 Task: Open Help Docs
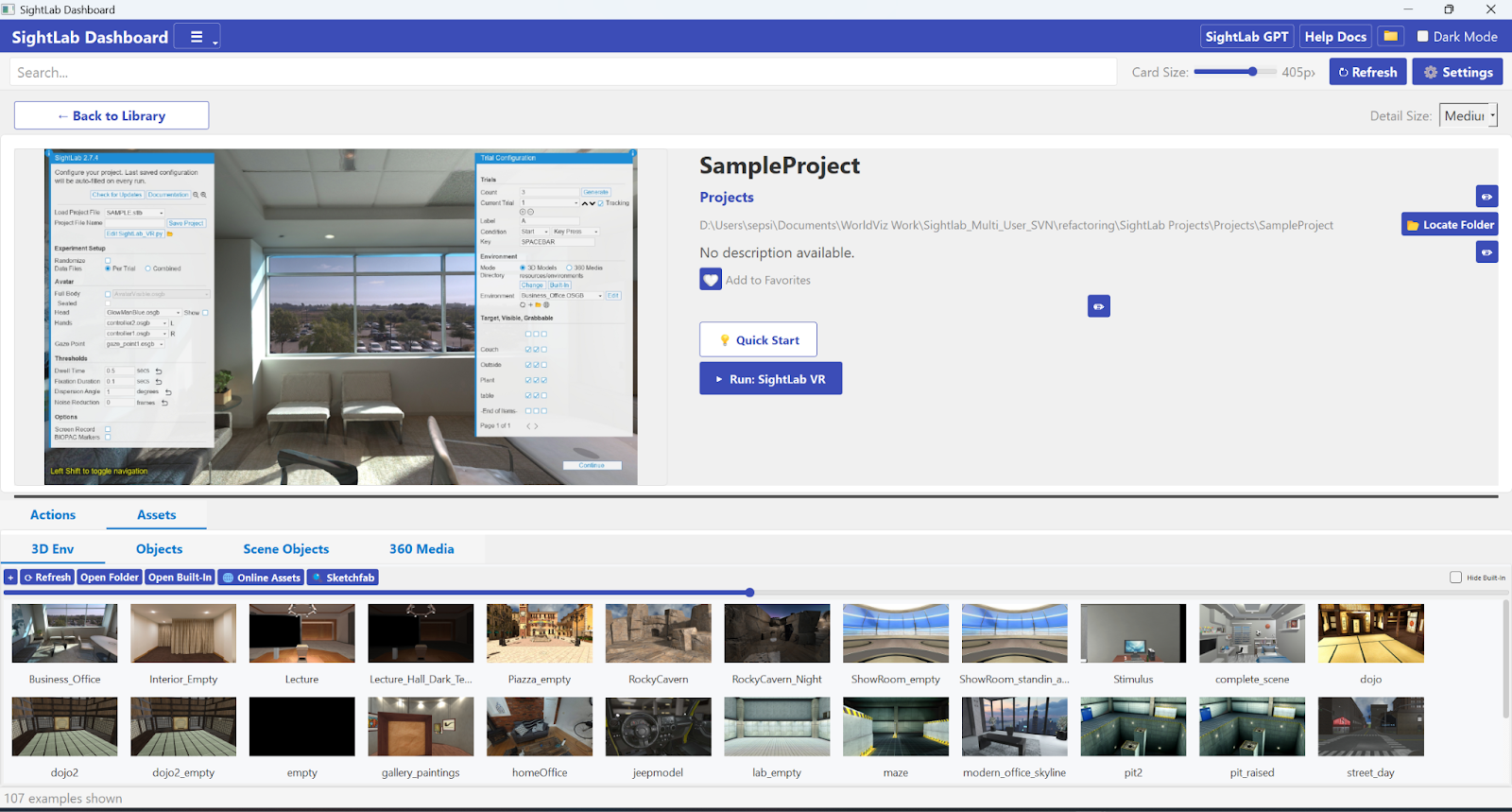pyautogui.click(x=1335, y=37)
